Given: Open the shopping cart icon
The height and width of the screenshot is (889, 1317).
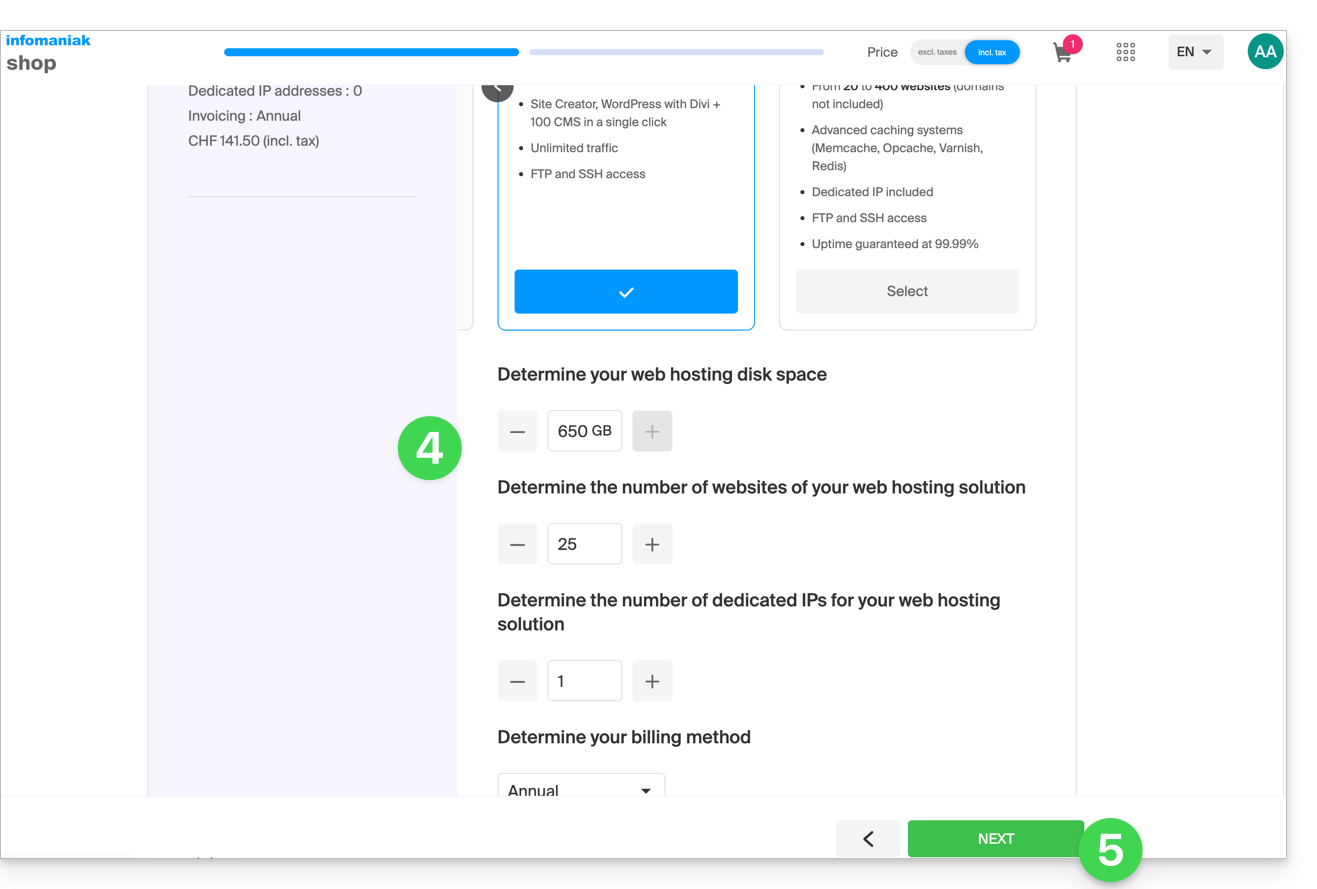Looking at the screenshot, I should coord(1063,53).
